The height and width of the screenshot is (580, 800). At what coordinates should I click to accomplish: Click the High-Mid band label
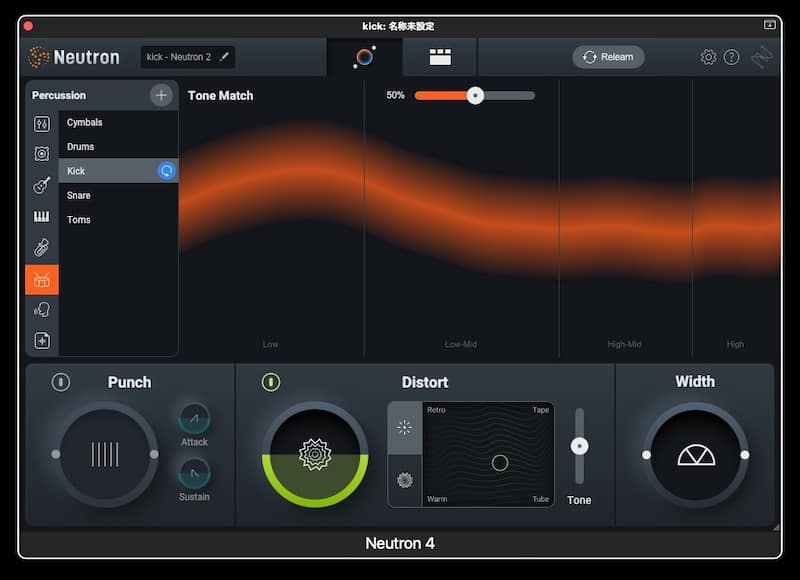[x=624, y=344]
